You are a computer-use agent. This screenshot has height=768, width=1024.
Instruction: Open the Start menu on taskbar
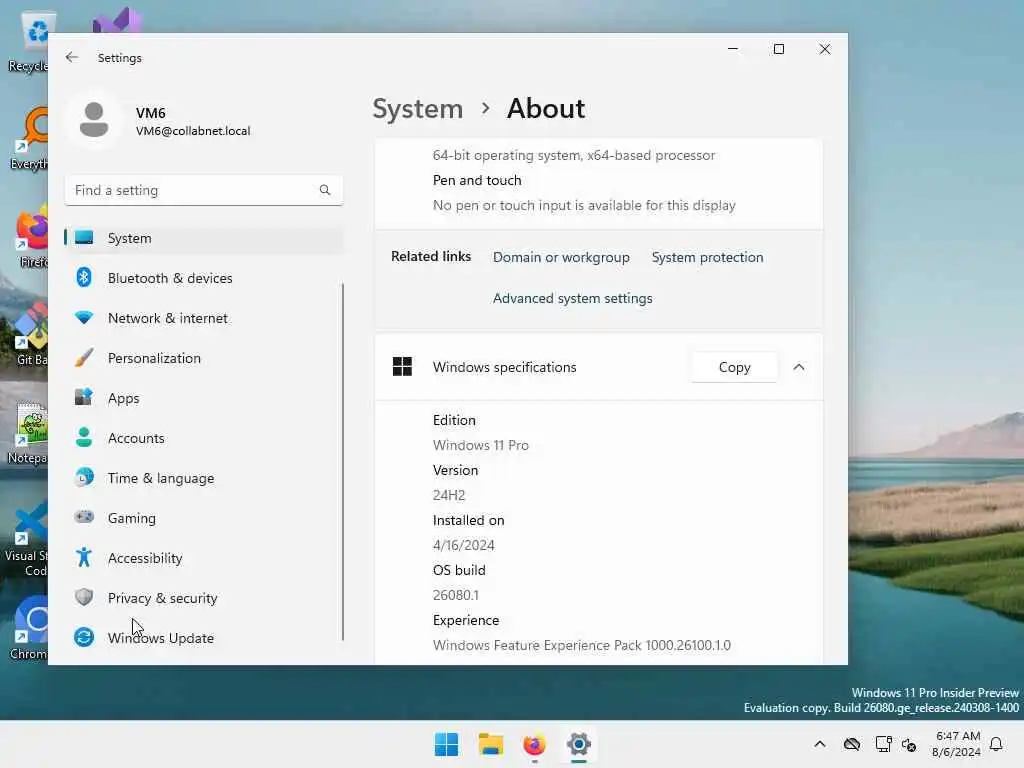click(447, 744)
